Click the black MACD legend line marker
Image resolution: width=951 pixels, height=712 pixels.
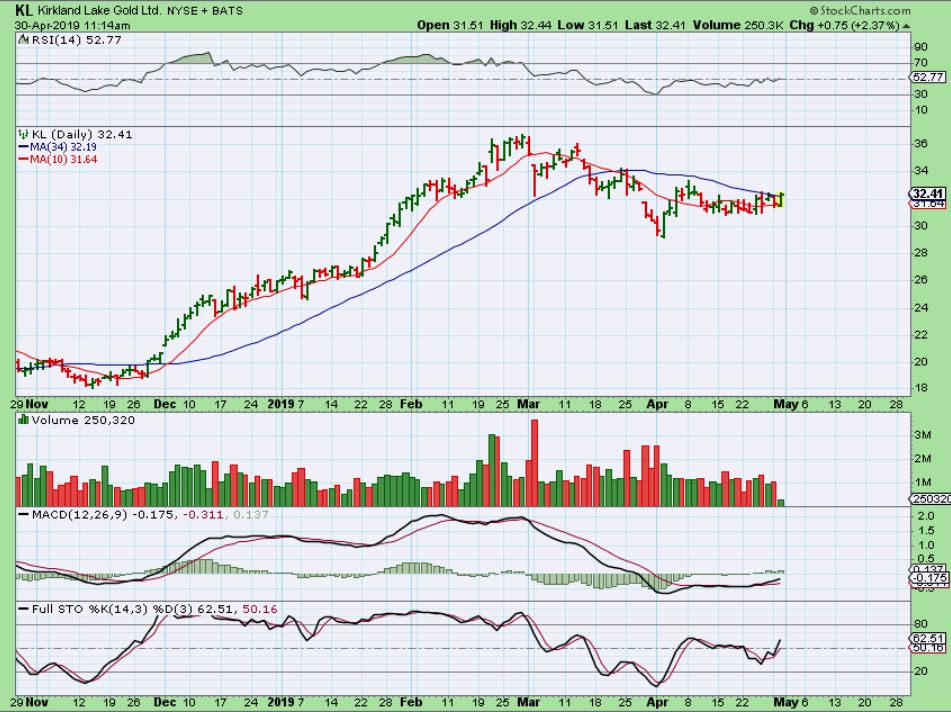click(x=24, y=514)
